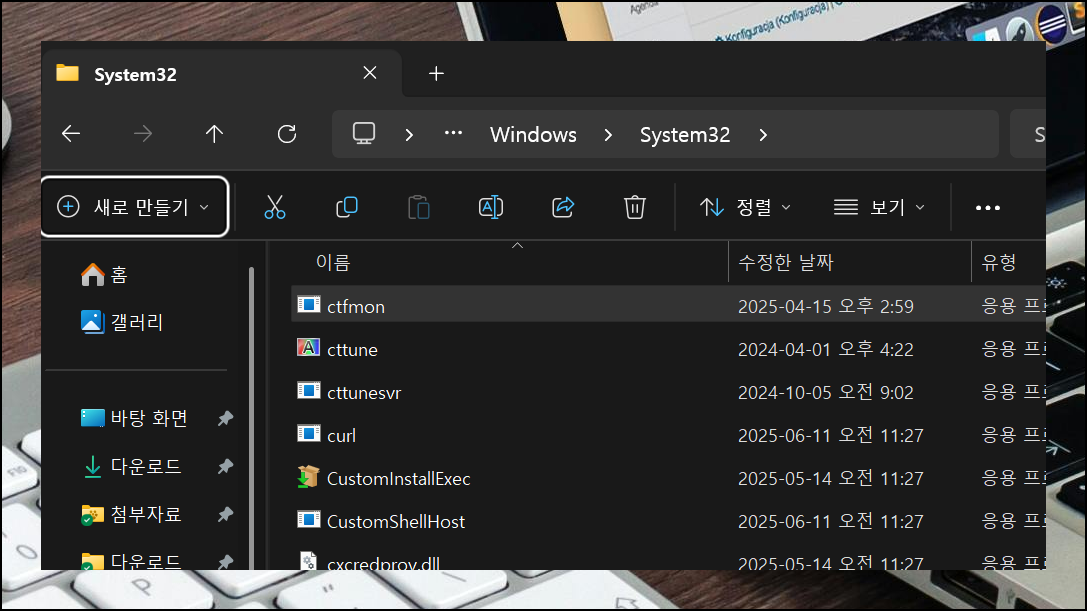Click the Paste clipboard icon
The width and height of the screenshot is (1087, 611).
point(419,207)
